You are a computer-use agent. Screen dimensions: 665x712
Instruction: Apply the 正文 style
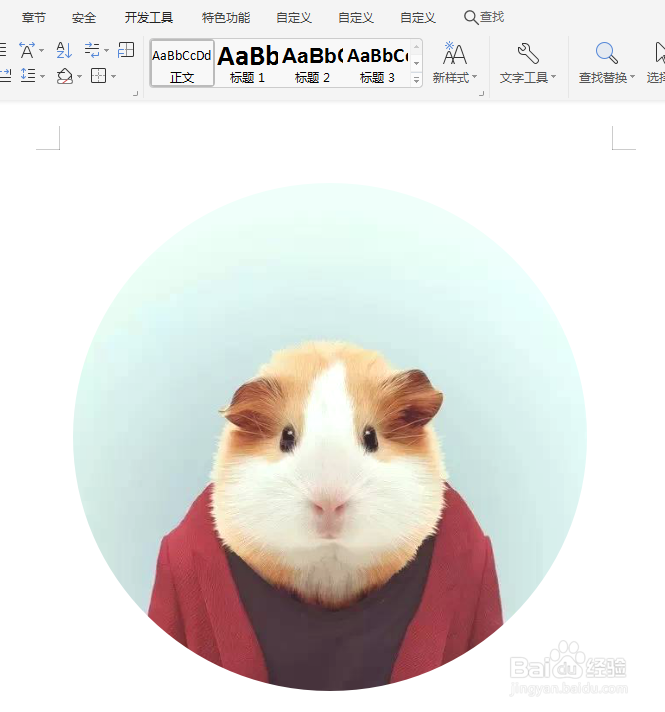(182, 63)
